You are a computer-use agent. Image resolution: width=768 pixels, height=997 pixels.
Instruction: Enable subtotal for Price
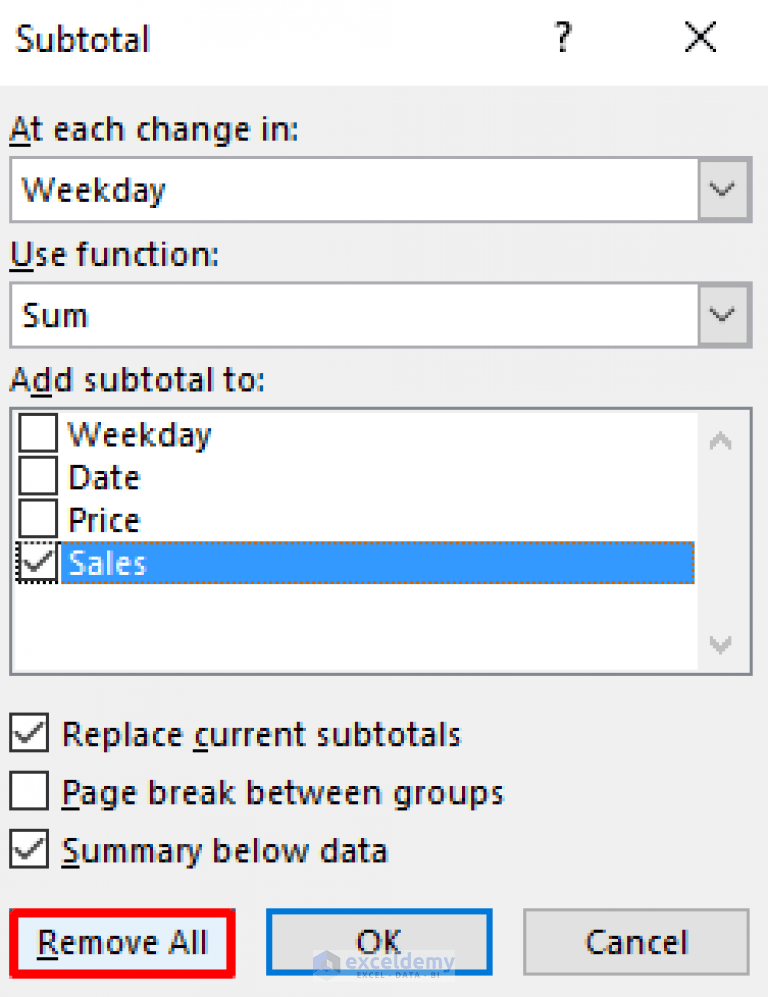coord(36,519)
